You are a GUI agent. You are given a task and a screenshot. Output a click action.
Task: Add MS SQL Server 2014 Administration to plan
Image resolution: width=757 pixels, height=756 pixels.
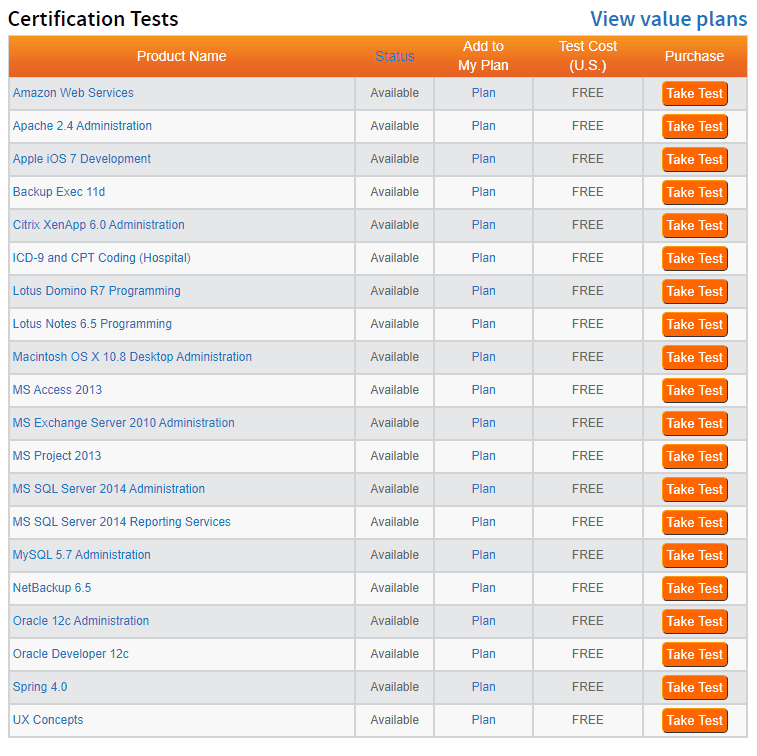(483, 489)
